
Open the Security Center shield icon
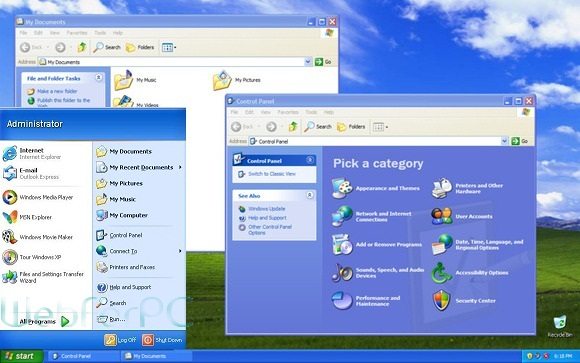(x=441, y=300)
